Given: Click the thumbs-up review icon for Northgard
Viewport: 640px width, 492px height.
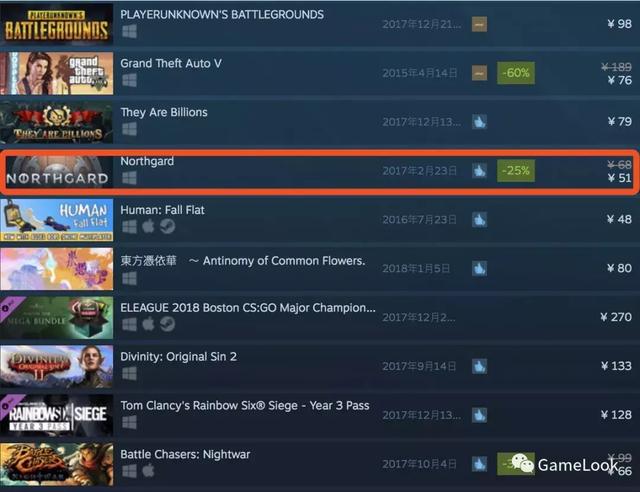Looking at the screenshot, I should [x=479, y=171].
